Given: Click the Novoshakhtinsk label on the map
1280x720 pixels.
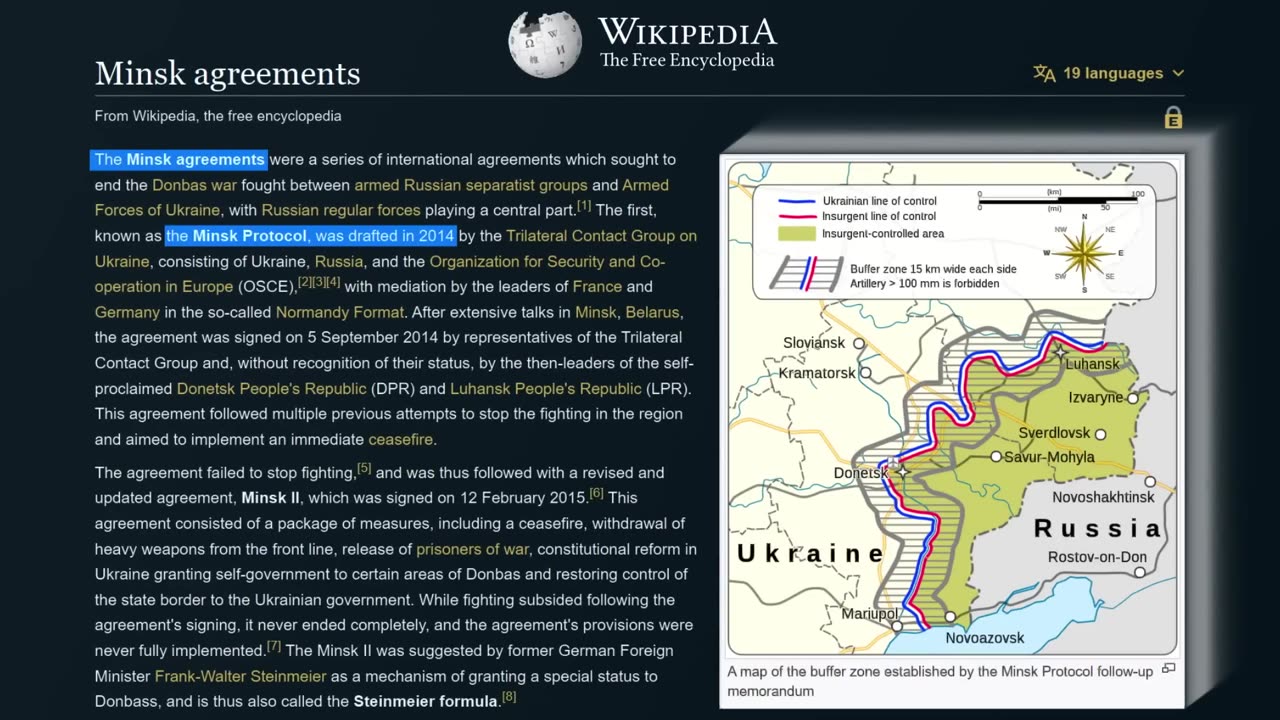Looking at the screenshot, I should [1103, 497].
